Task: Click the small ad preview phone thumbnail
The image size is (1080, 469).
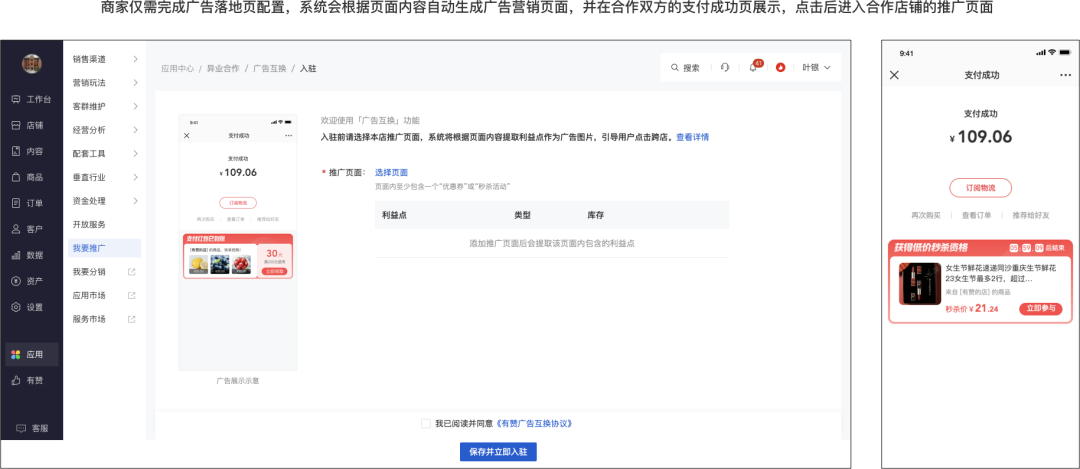Action: coord(238,242)
